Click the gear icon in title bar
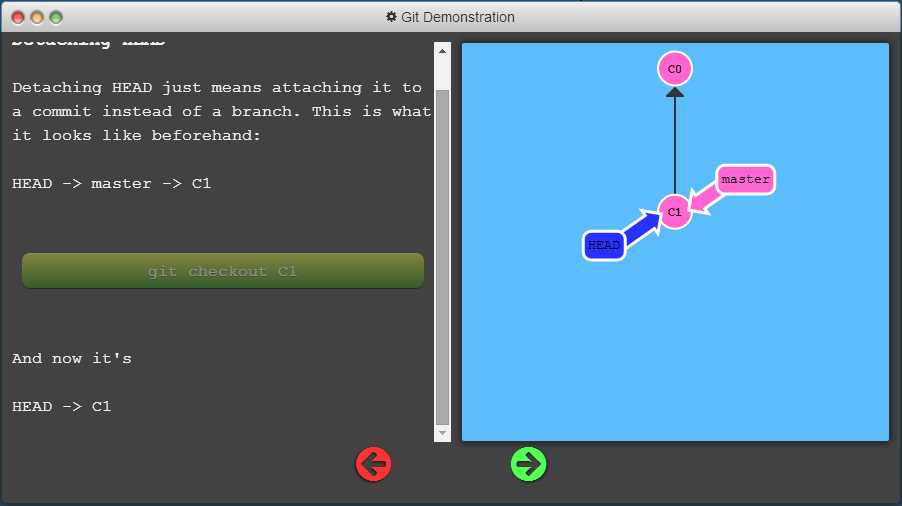 click(x=391, y=17)
